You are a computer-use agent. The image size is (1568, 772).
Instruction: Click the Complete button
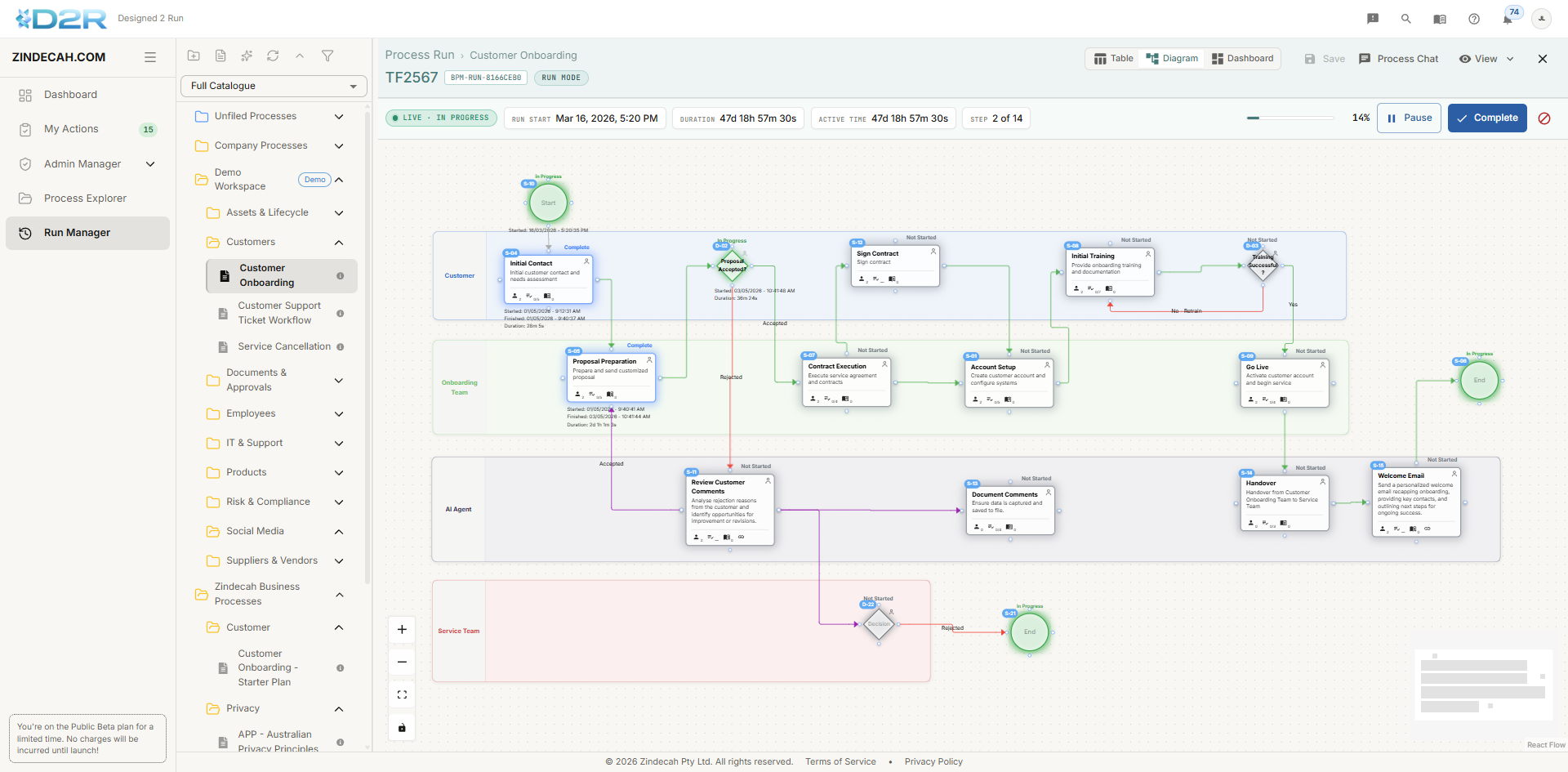[x=1487, y=118]
